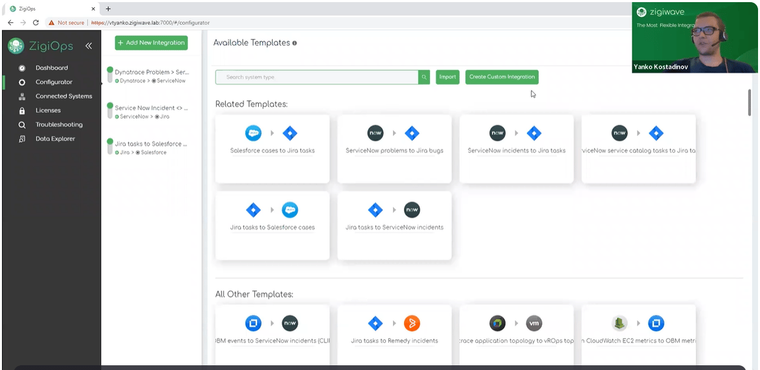The height and width of the screenshot is (370, 760).
Task: Open ServiceNow problems to Jira bugs template
Action: tap(395, 149)
